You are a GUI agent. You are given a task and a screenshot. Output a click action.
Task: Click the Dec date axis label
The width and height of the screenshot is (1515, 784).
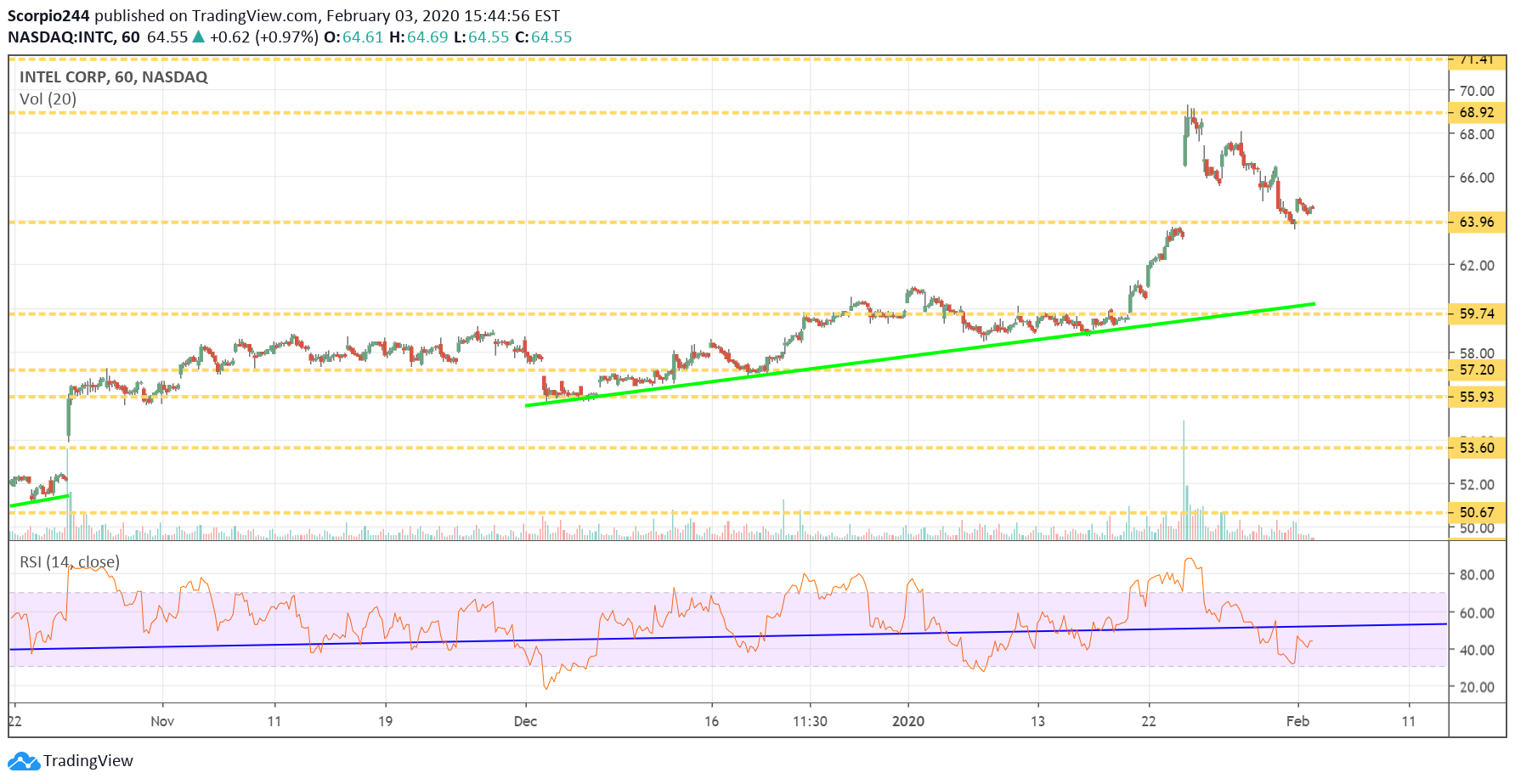[525, 721]
